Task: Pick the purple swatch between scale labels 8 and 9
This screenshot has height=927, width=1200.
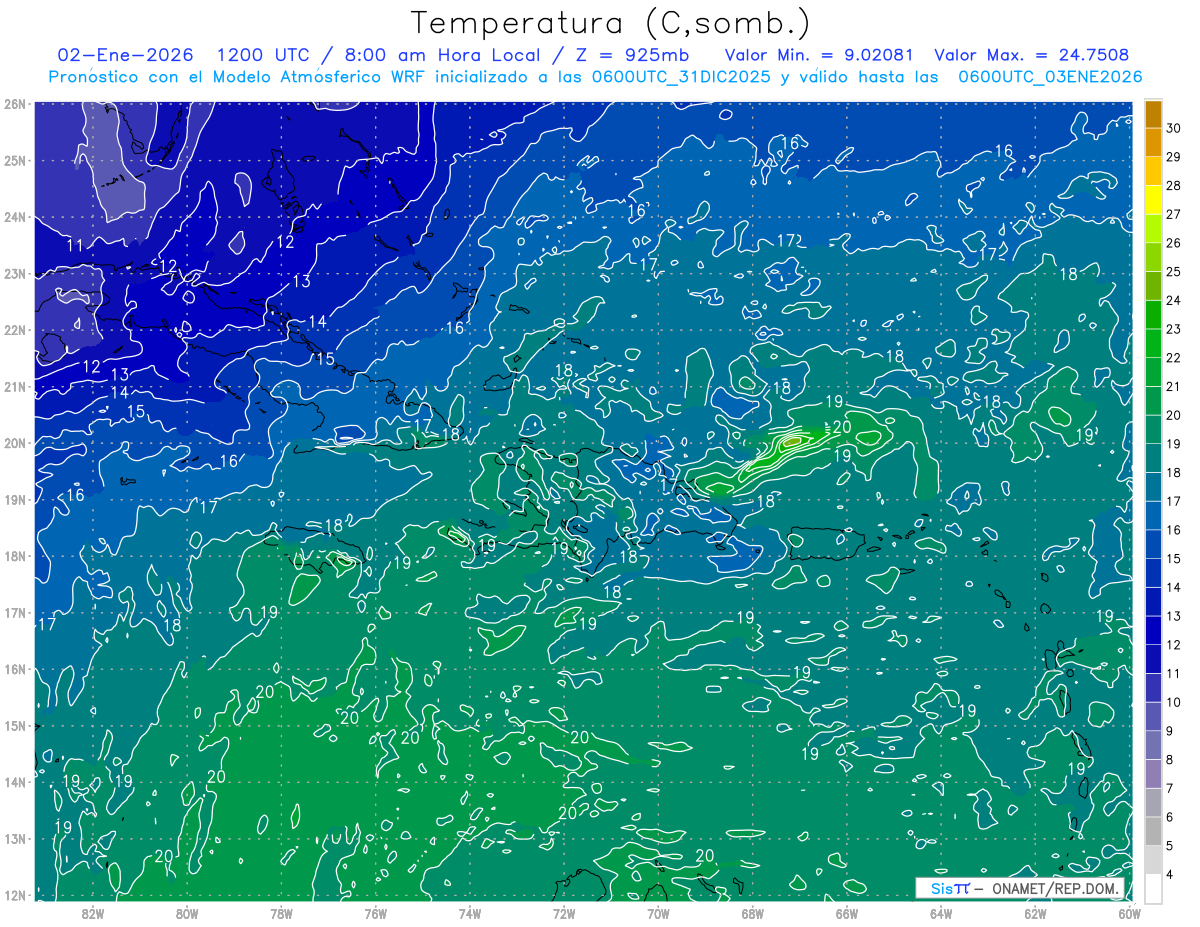Action: click(1153, 745)
